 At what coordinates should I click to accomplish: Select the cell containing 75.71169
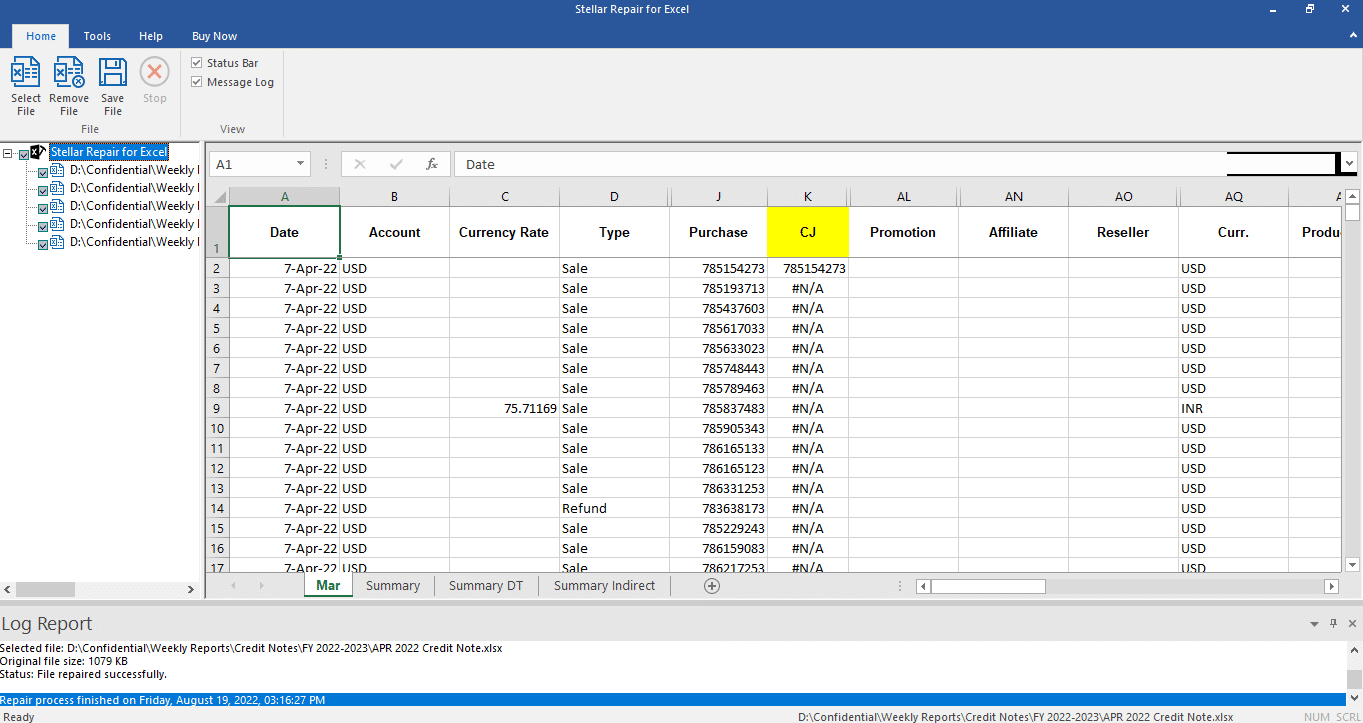click(x=504, y=408)
